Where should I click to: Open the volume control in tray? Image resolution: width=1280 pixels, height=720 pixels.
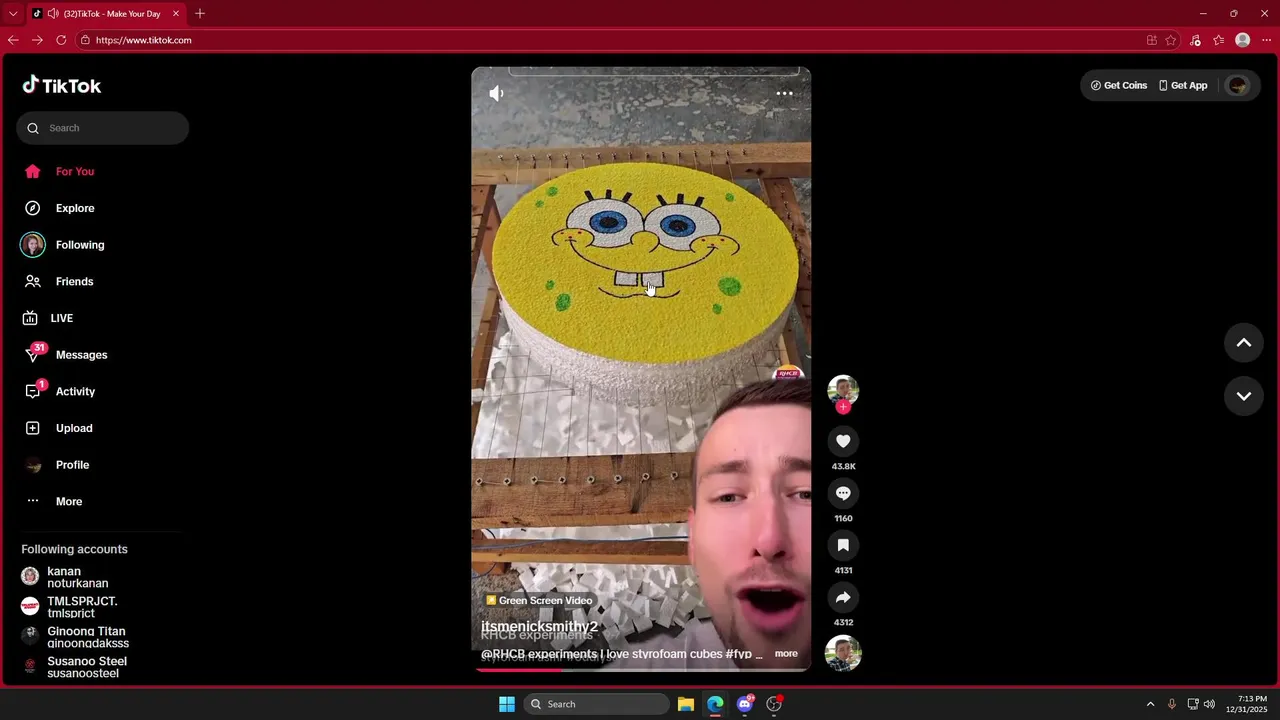tap(1209, 704)
